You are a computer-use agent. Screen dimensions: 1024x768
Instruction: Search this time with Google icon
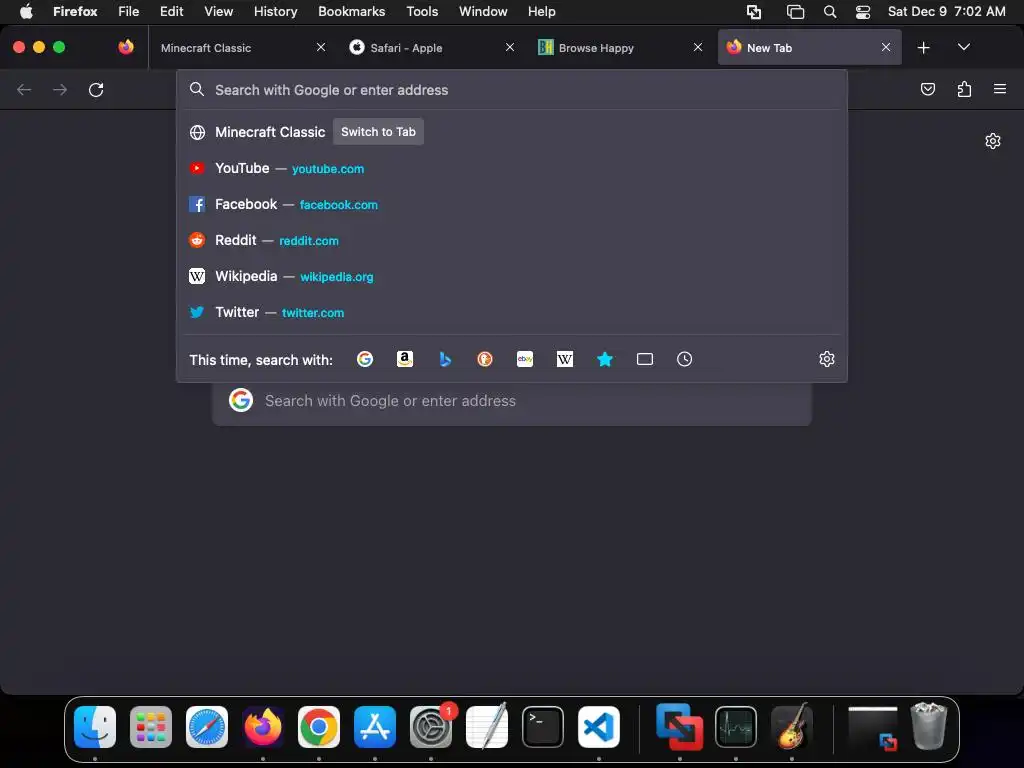[x=365, y=359]
